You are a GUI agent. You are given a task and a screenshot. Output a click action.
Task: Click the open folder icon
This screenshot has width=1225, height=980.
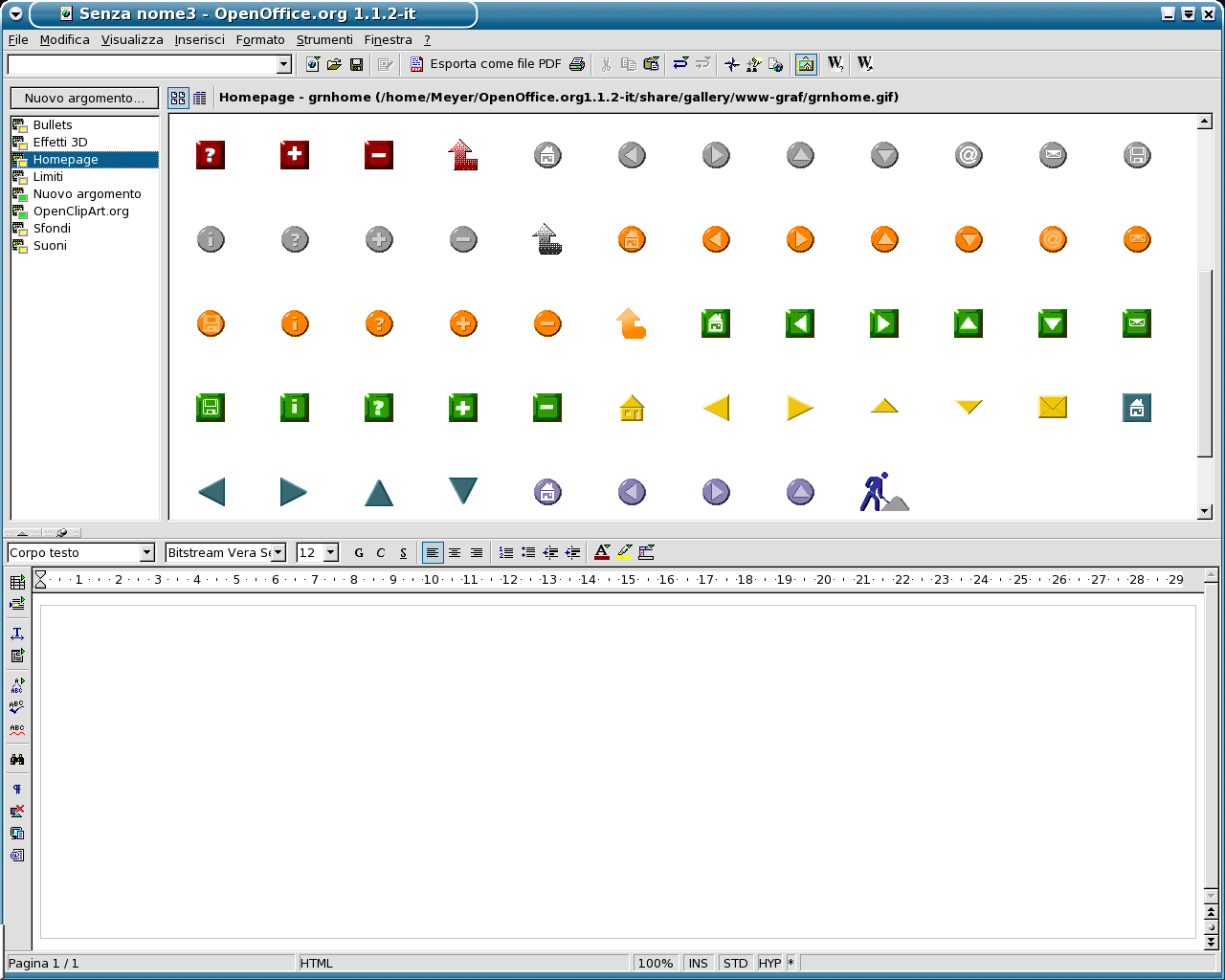click(x=334, y=64)
